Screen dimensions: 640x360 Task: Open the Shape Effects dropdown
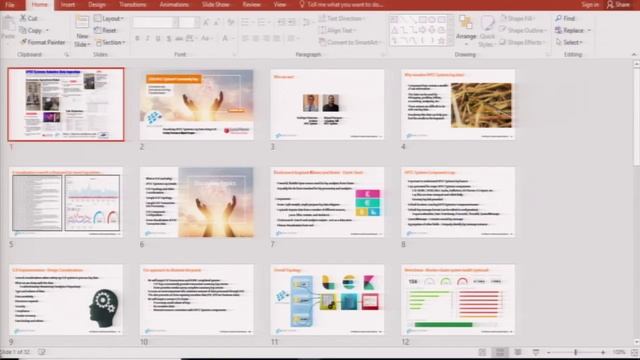pos(522,42)
